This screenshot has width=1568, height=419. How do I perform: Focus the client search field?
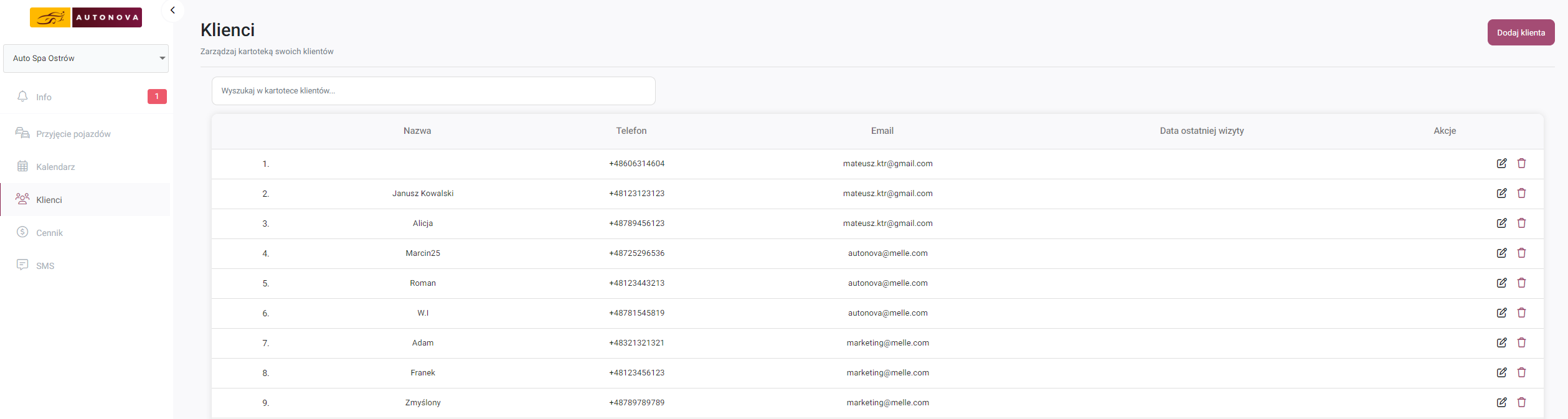433,91
